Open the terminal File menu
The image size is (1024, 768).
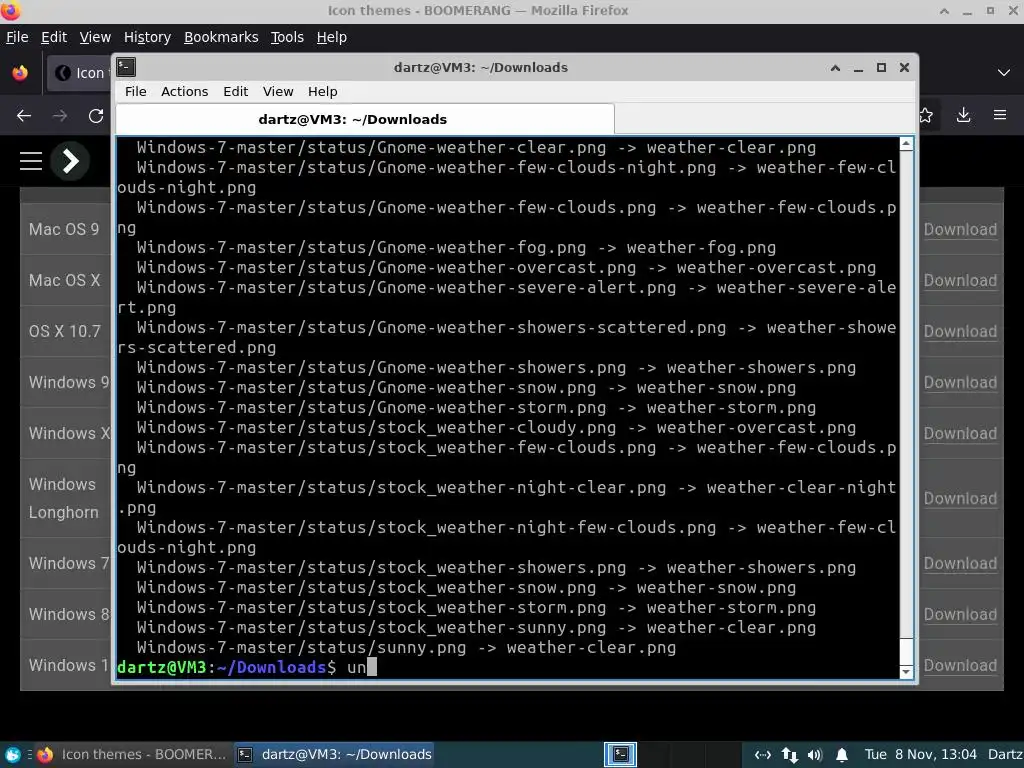[x=136, y=91]
